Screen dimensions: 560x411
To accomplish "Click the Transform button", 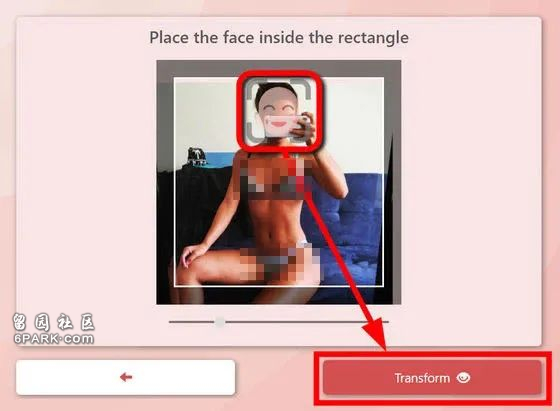I will tap(432, 378).
